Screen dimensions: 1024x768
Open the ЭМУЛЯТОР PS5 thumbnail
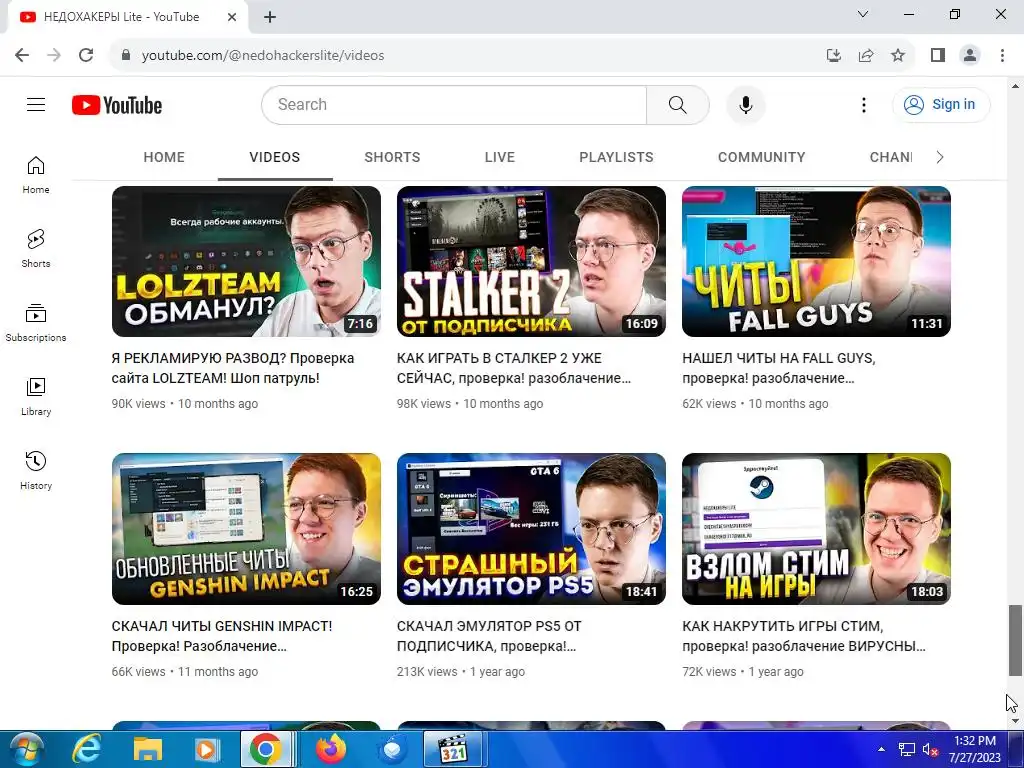pyautogui.click(x=531, y=529)
